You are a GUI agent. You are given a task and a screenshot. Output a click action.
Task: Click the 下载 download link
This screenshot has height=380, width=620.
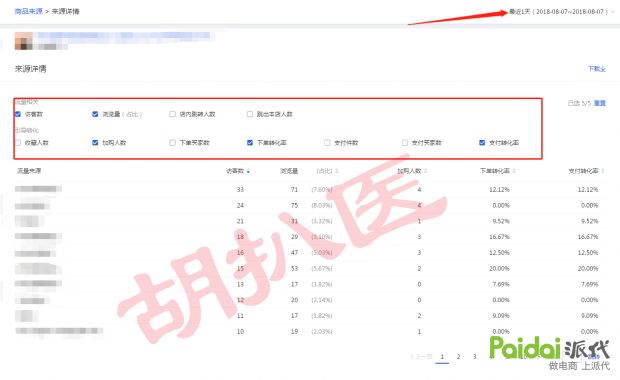point(597,69)
